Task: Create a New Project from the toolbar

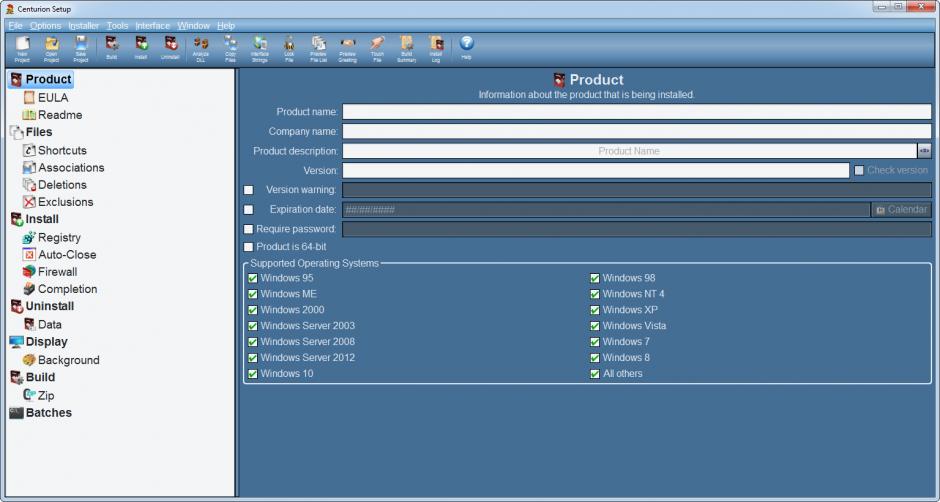Action: (x=22, y=49)
